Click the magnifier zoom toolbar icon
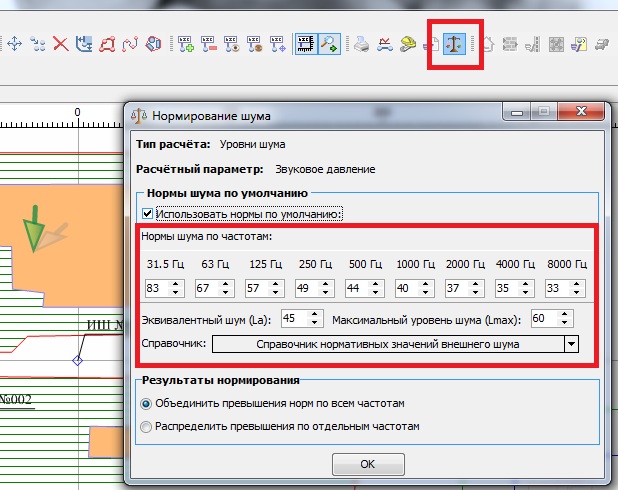 click(328, 44)
